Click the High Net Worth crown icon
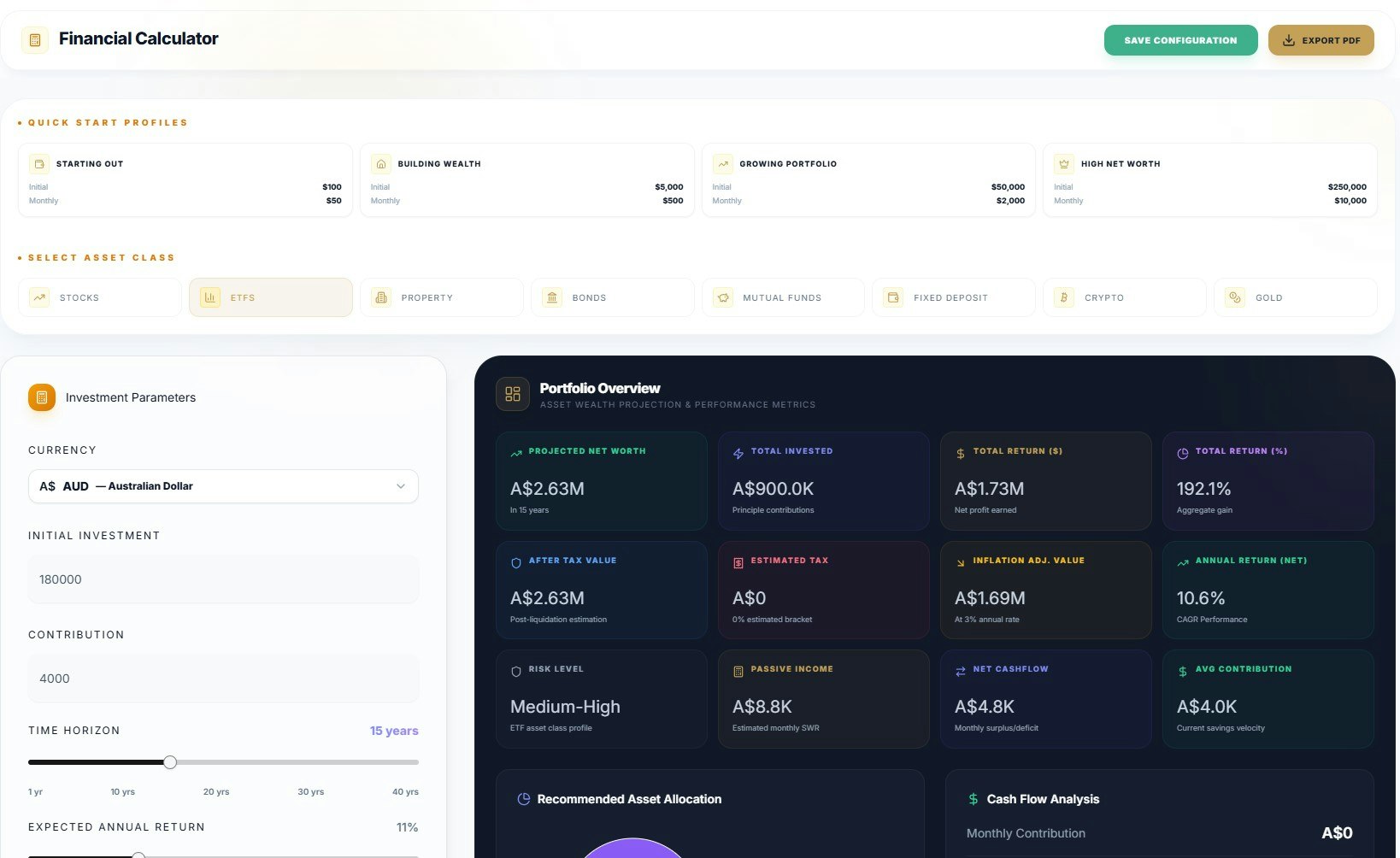 [1064, 163]
